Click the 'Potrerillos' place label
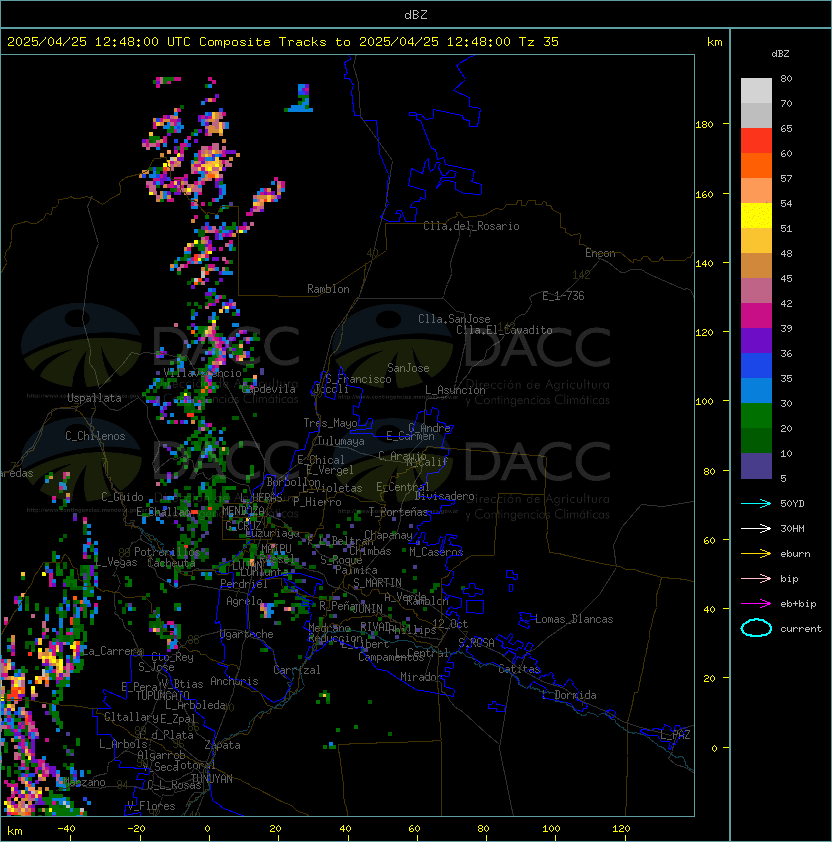The width and height of the screenshot is (832, 842). pos(167,552)
